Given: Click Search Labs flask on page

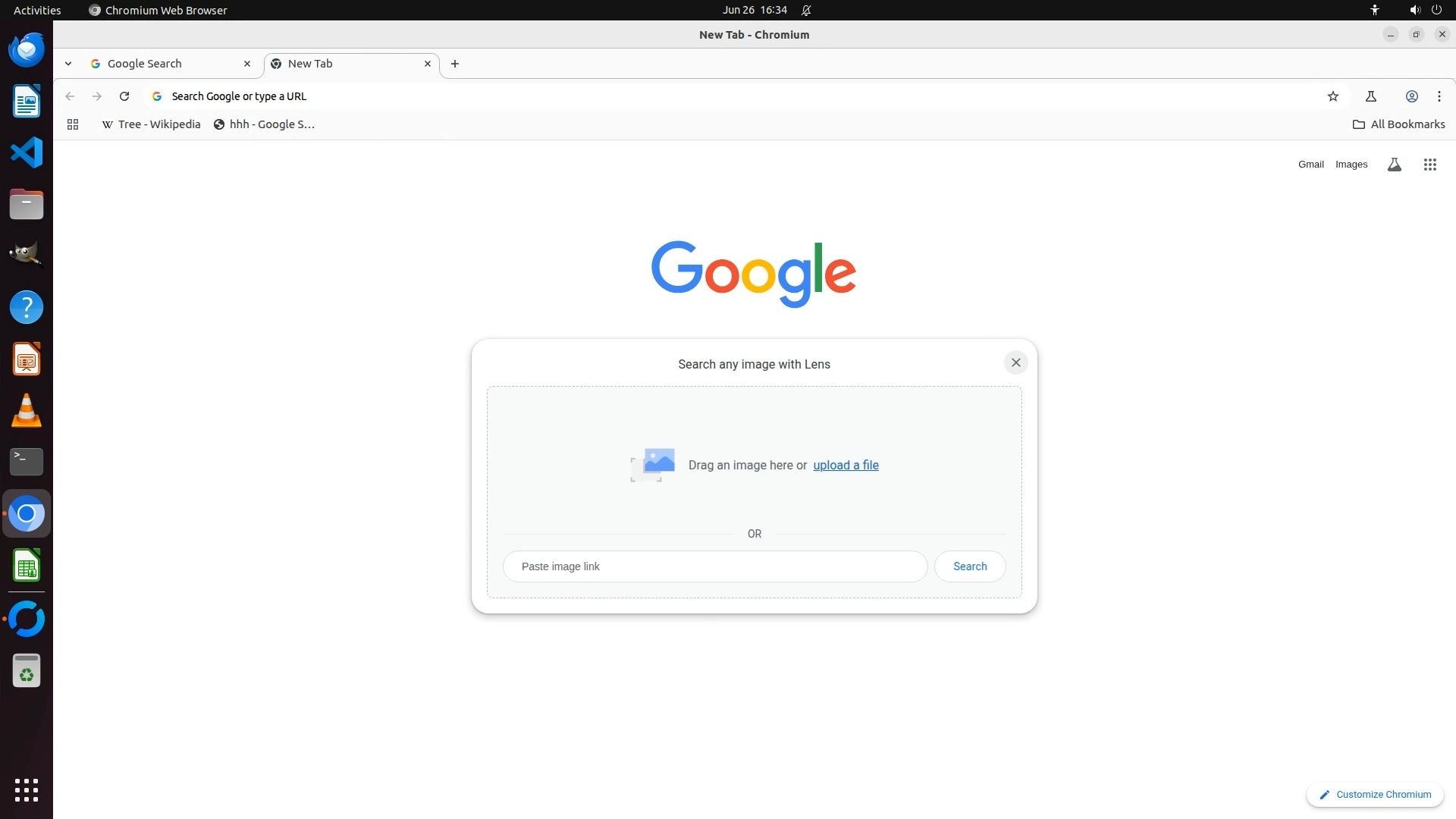Looking at the screenshot, I should pyautogui.click(x=1394, y=165).
